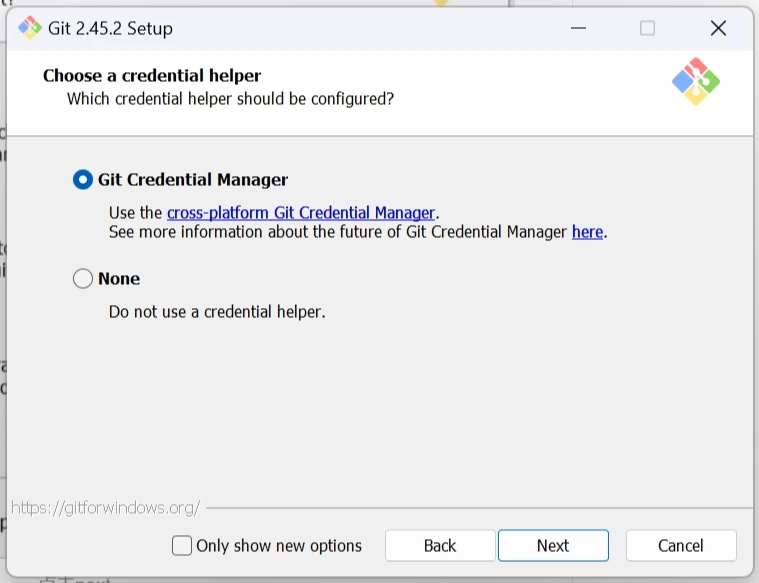
Task: Close the Git 2.45.2 Setup window
Action: click(718, 28)
